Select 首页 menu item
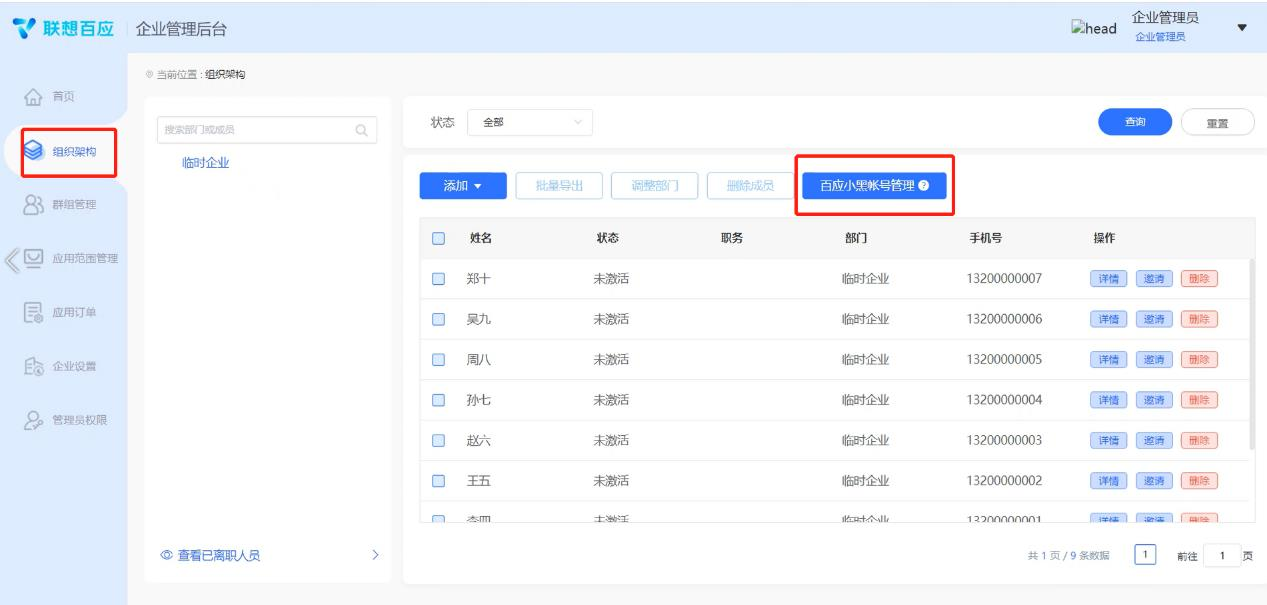The height and width of the screenshot is (605, 1267). coord(61,98)
